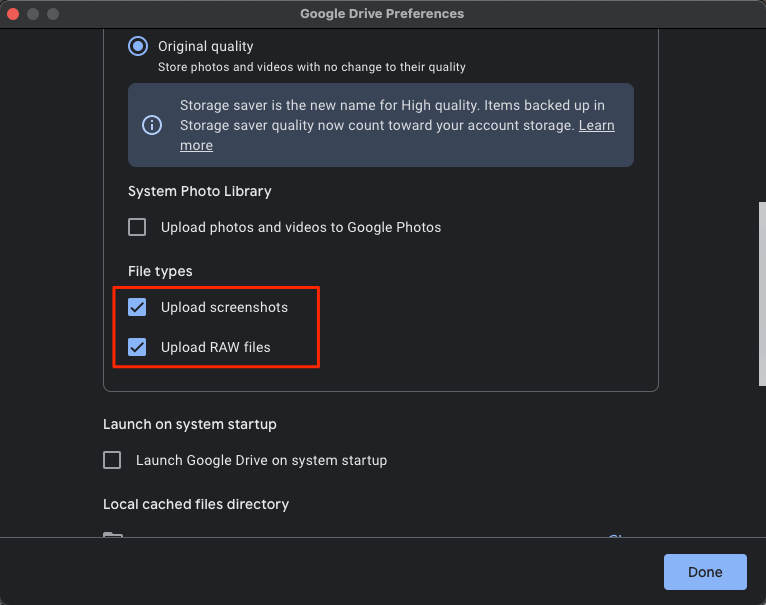This screenshot has height=605, width=766.
Task: Click the vertical scrollbar thumb in preferences
Action: coord(762,294)
